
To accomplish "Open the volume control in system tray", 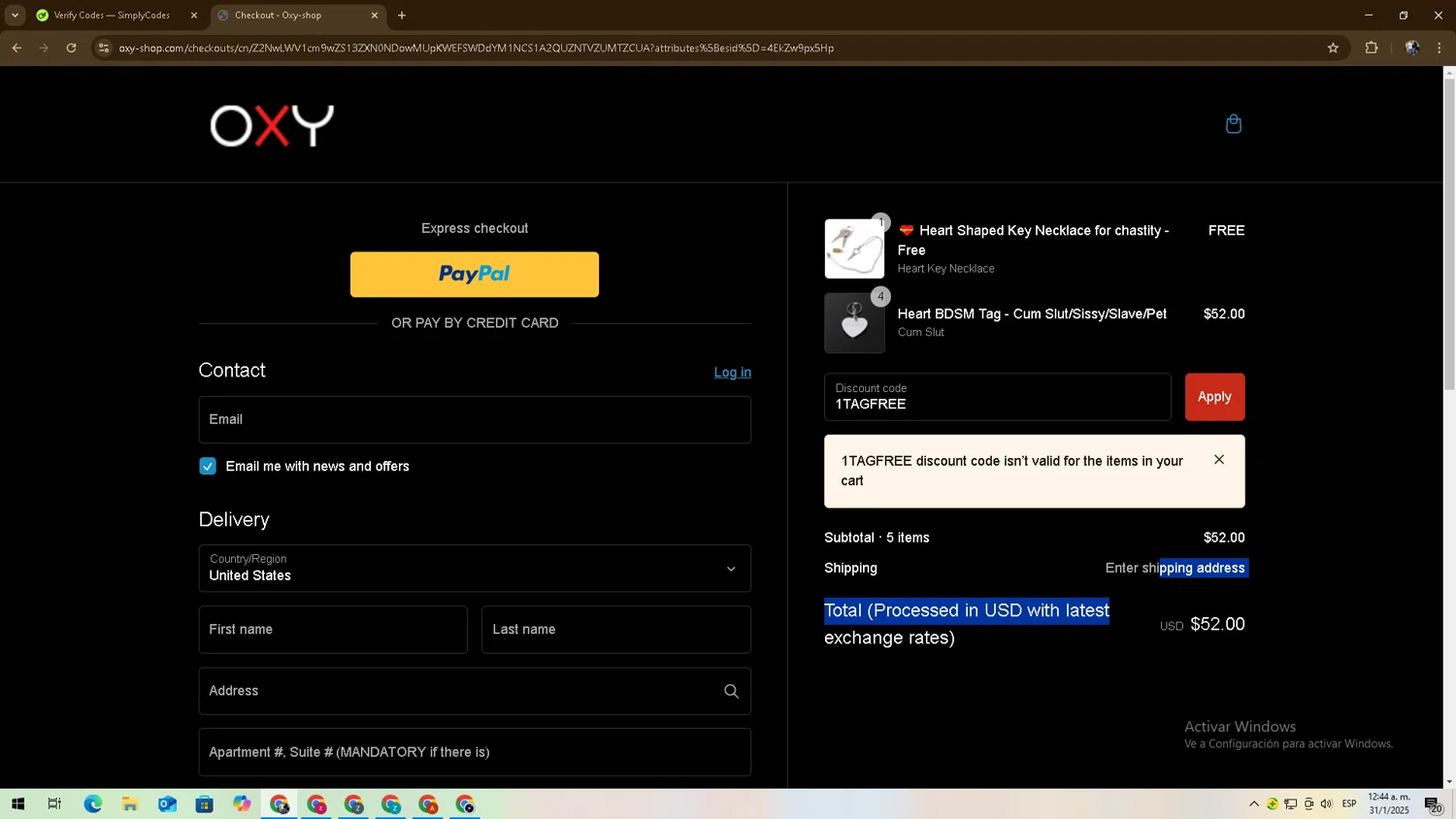I will pyautogui.click(x=1327, y=804).
